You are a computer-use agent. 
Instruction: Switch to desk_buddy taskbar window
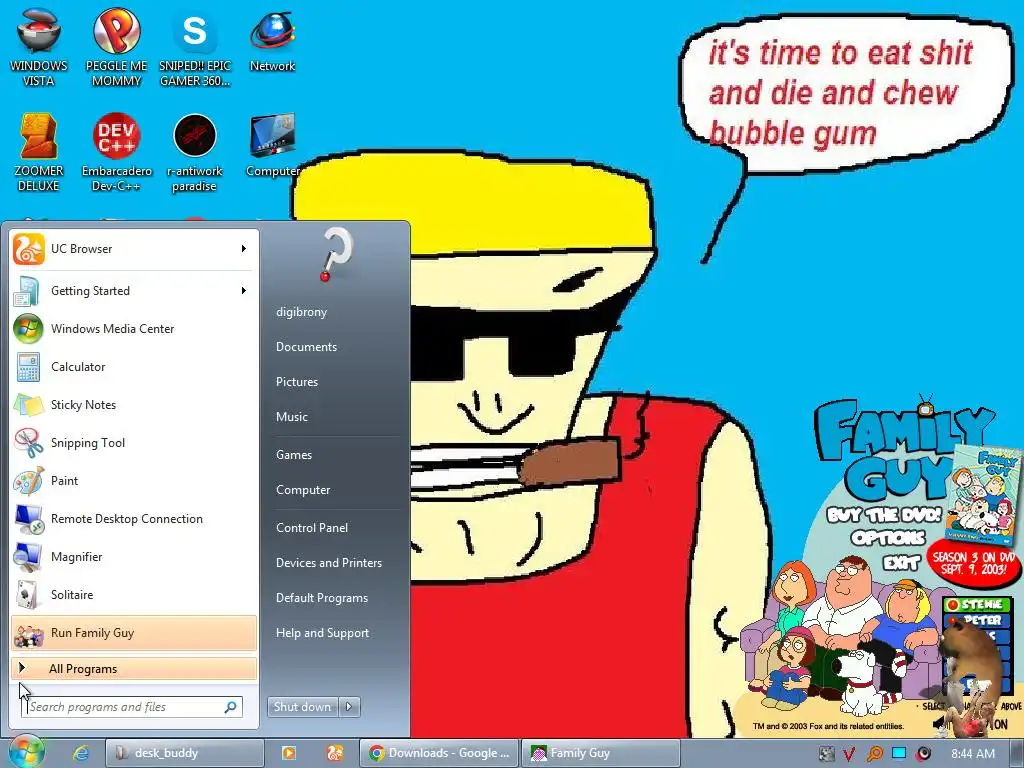point(185,753)
